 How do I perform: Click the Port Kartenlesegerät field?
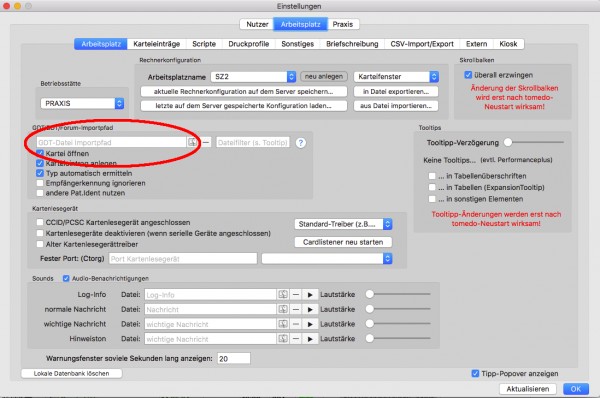click(183, 259)
